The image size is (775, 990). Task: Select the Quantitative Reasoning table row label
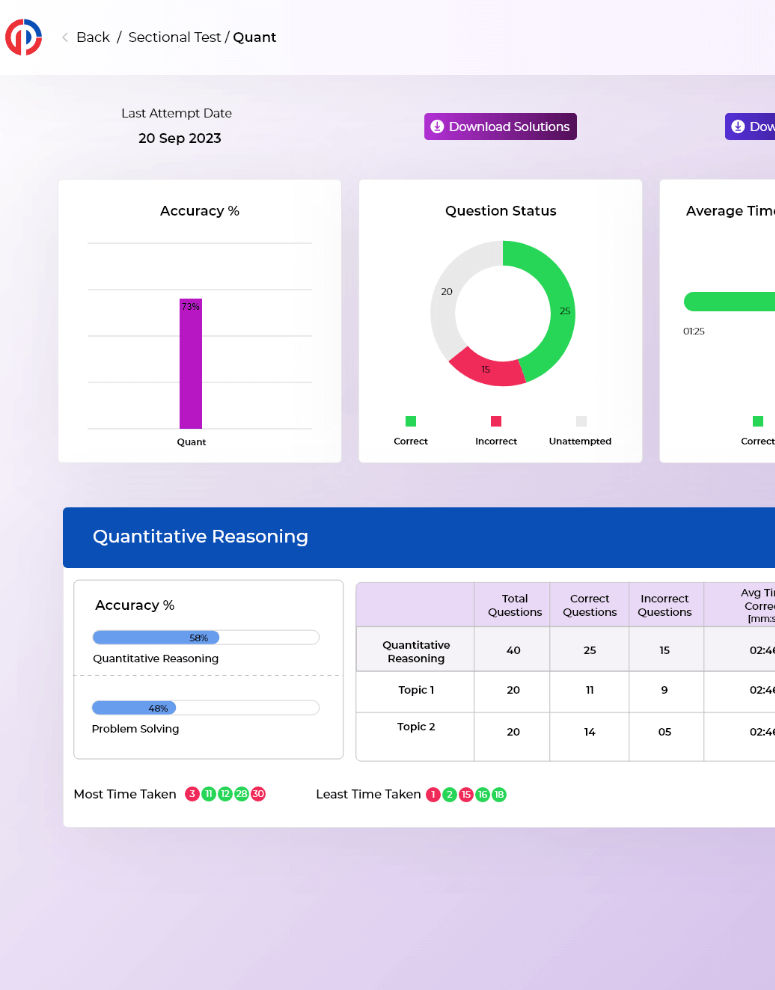(416, 652)
